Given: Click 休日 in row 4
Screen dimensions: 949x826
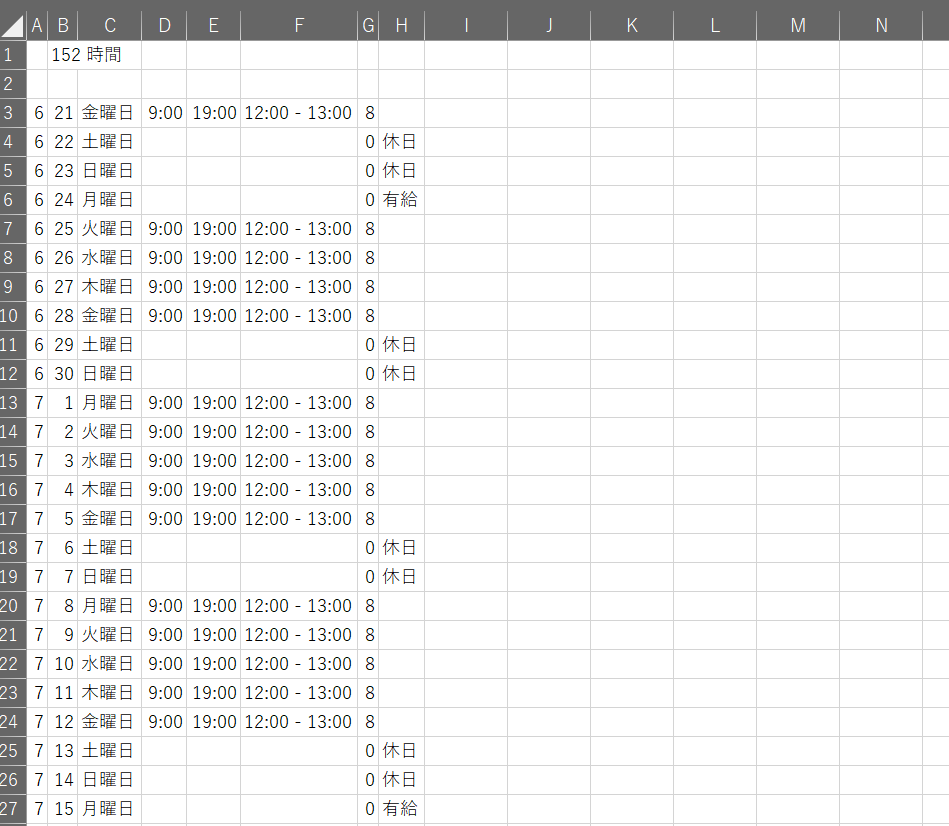Looking at the screenshot, I should 399,142.
